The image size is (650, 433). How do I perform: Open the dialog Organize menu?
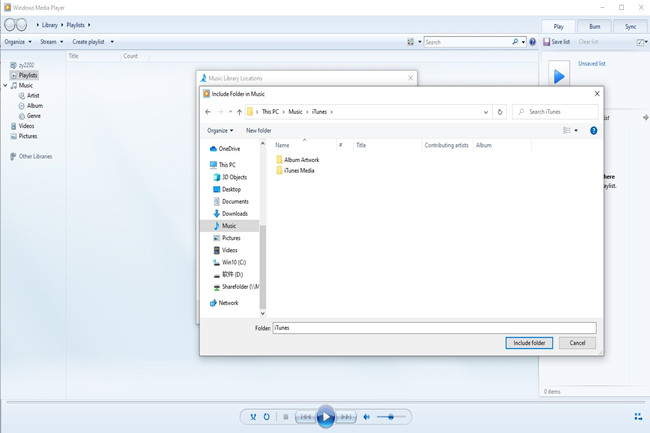click(220, 131)
